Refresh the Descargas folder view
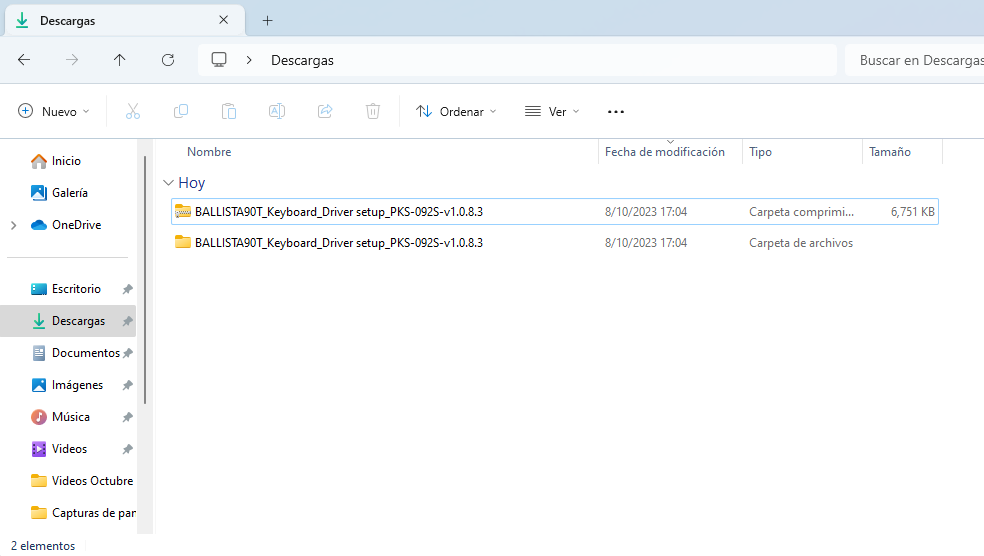Screen dimensions: 984x556 click(168, 60)
